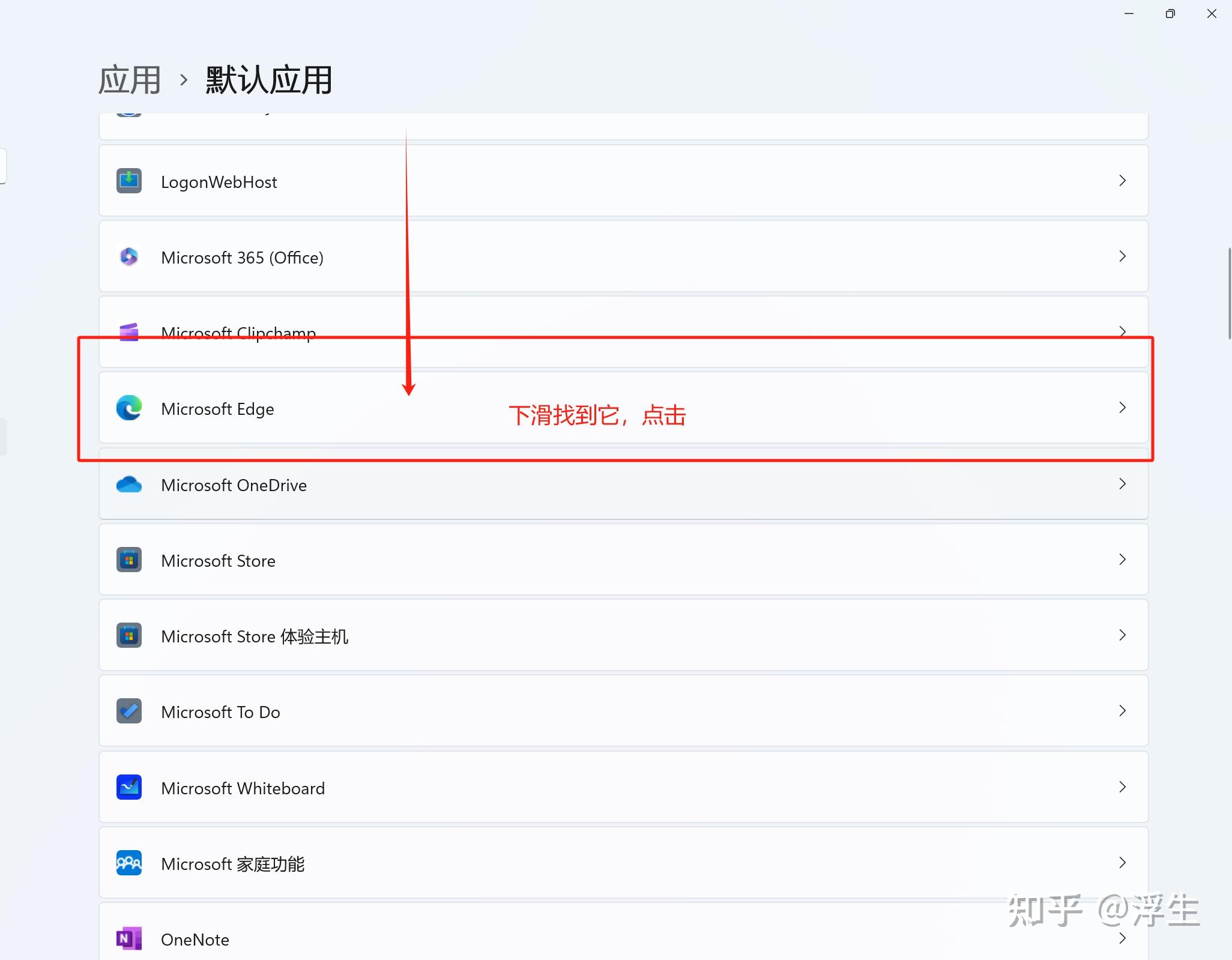Open the Microsoft Edge default settings
Screen dimensions: 1232x960
(623, 408)
